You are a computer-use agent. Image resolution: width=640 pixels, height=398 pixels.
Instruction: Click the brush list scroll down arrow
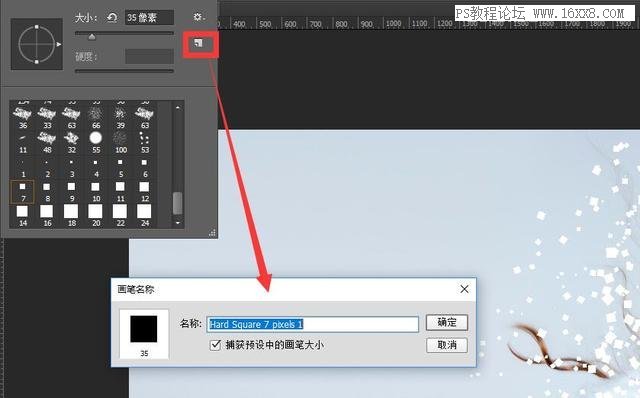pyautogui.click(x=178, y=223)
